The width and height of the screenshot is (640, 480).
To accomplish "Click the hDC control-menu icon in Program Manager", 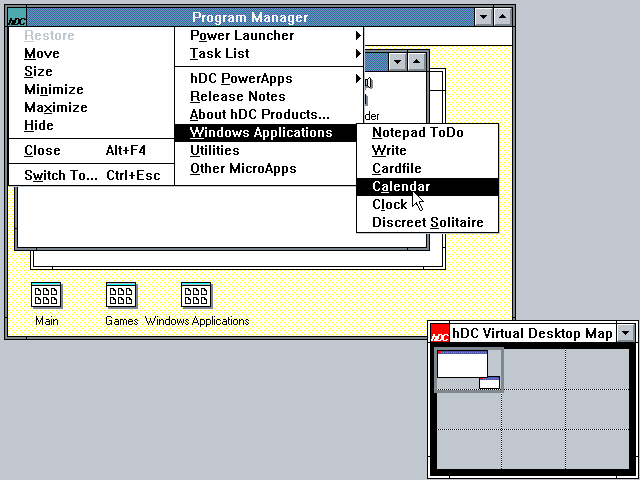I will [x=17, y=17].
